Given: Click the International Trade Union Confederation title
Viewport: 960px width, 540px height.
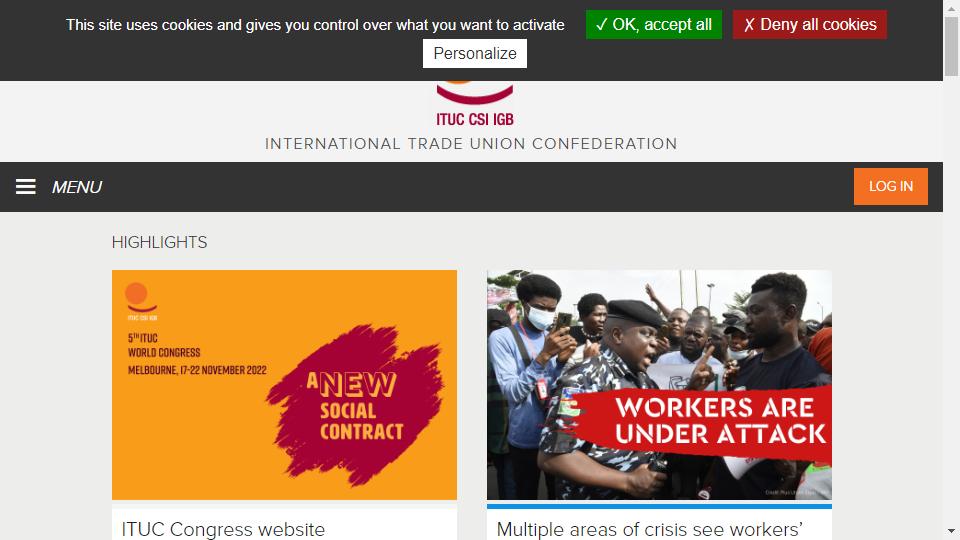Looking at the screenshot, I should pyautogui.click(x=471, y=144).
